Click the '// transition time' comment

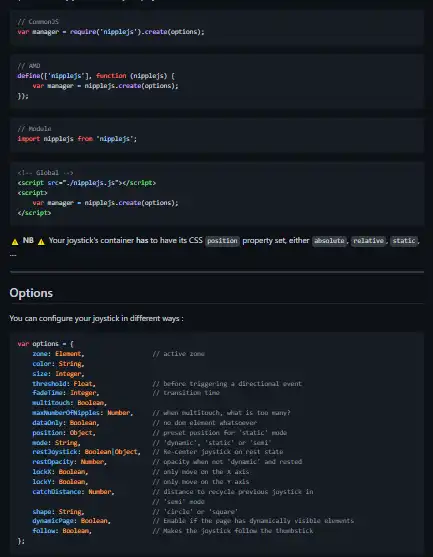pos(186,393)
